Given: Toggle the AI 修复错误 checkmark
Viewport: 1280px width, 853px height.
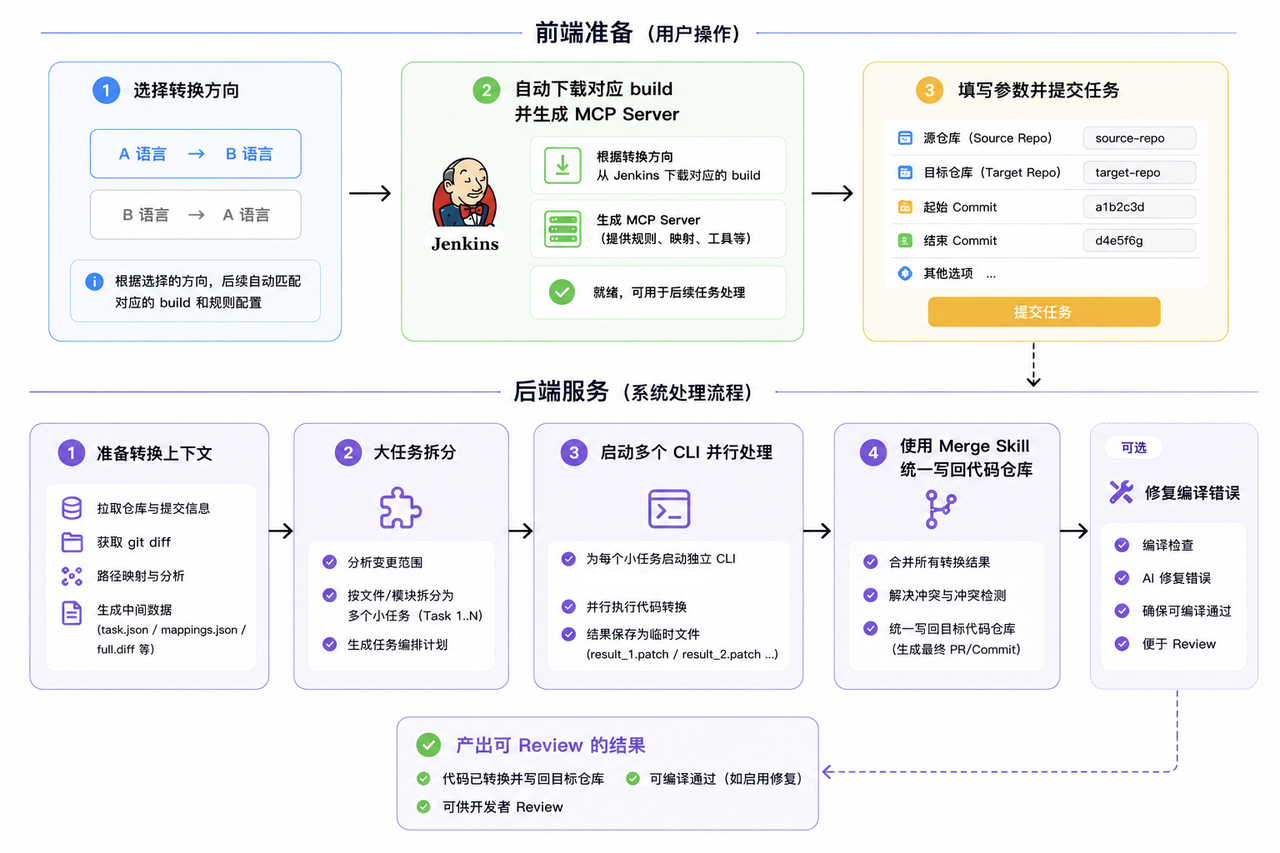Looking at the screenshot, I should pyautogui.click(x=1122, y=578).
